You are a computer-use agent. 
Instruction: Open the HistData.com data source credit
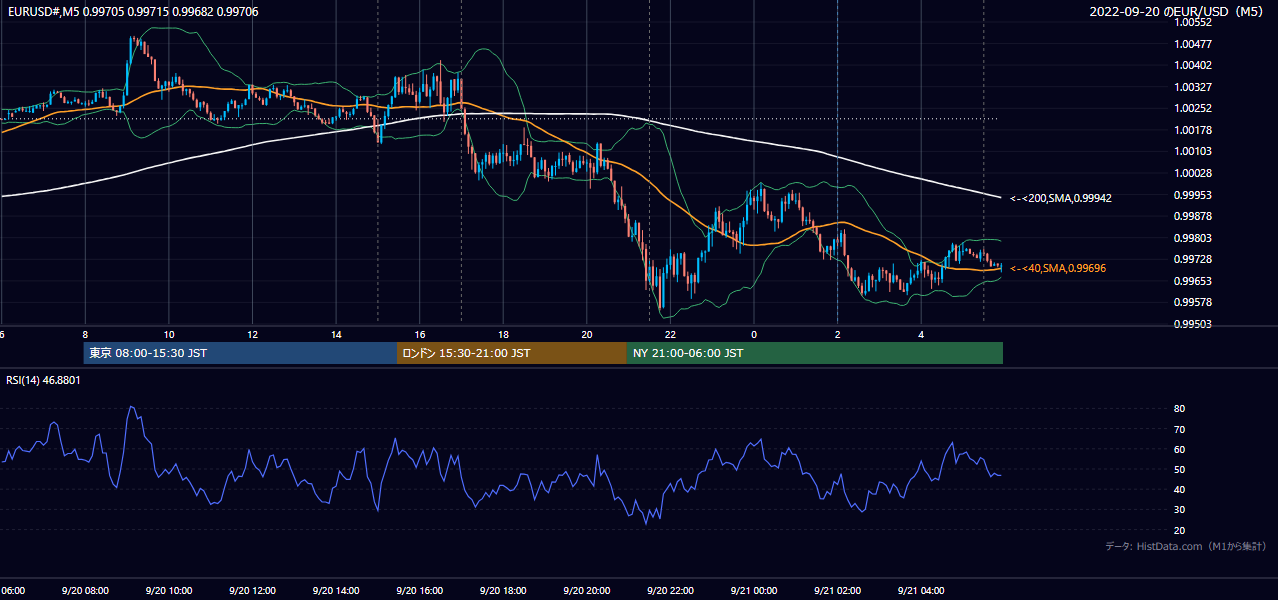(1185, 547)
